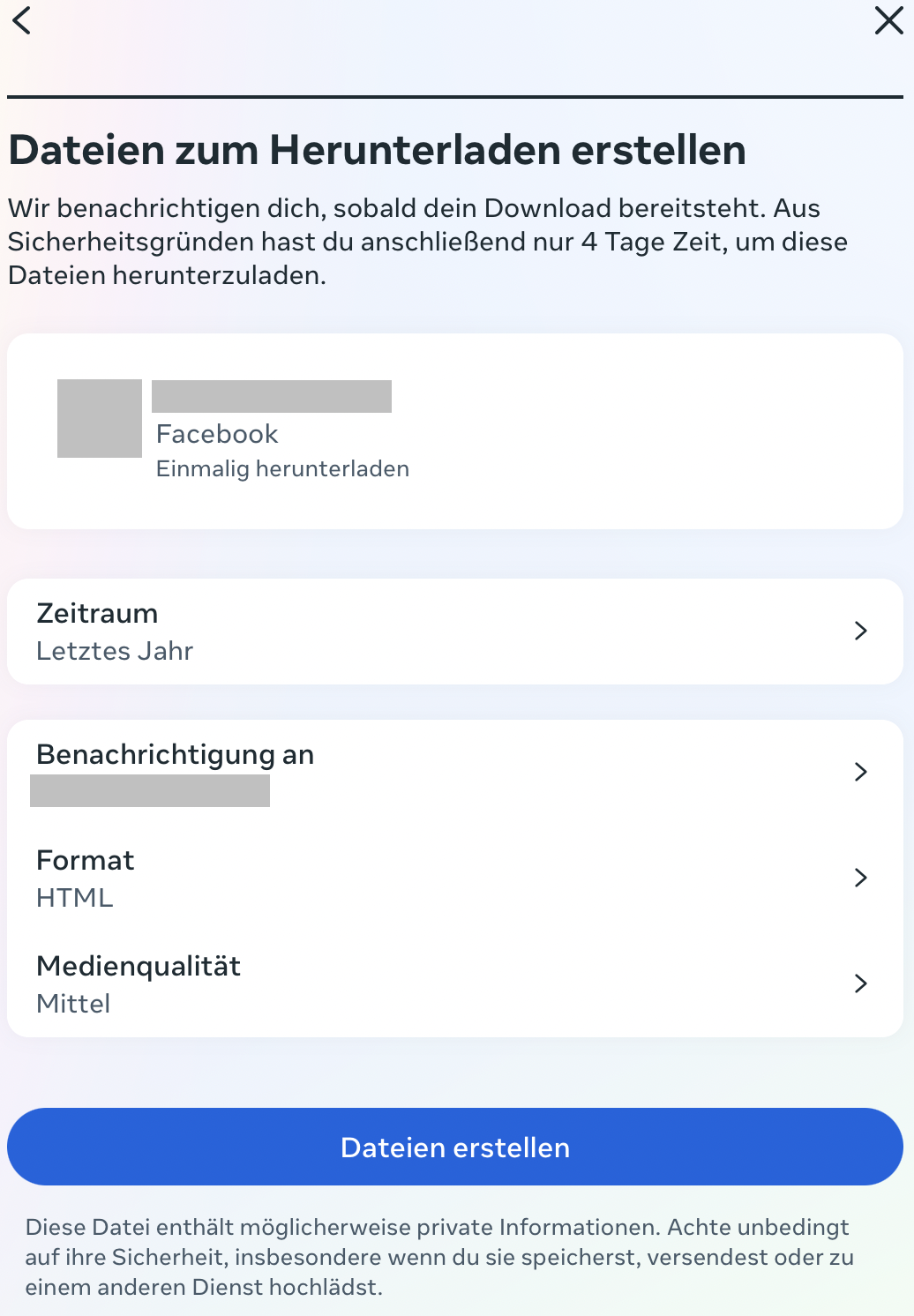Screen dimensions: 914x1316
Task: Click the redacted account name above Facebook
Action: (x=272, y=397)
